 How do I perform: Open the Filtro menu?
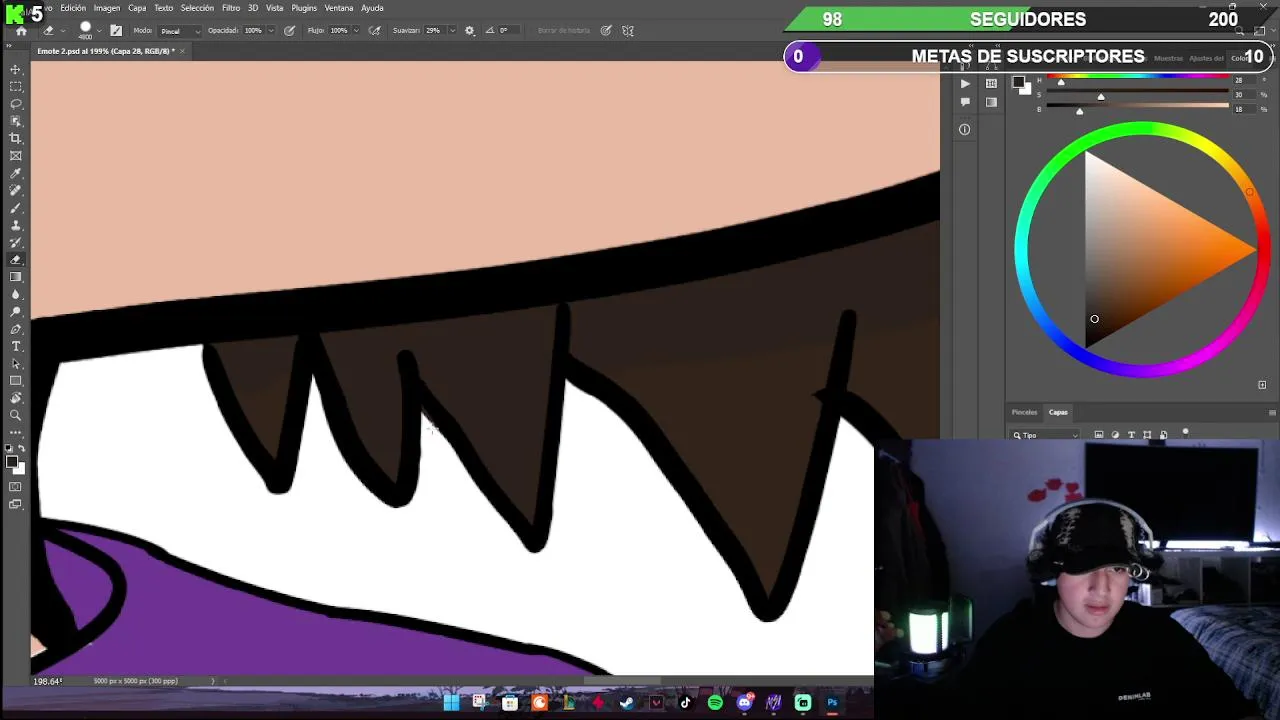tap(231, 8)
